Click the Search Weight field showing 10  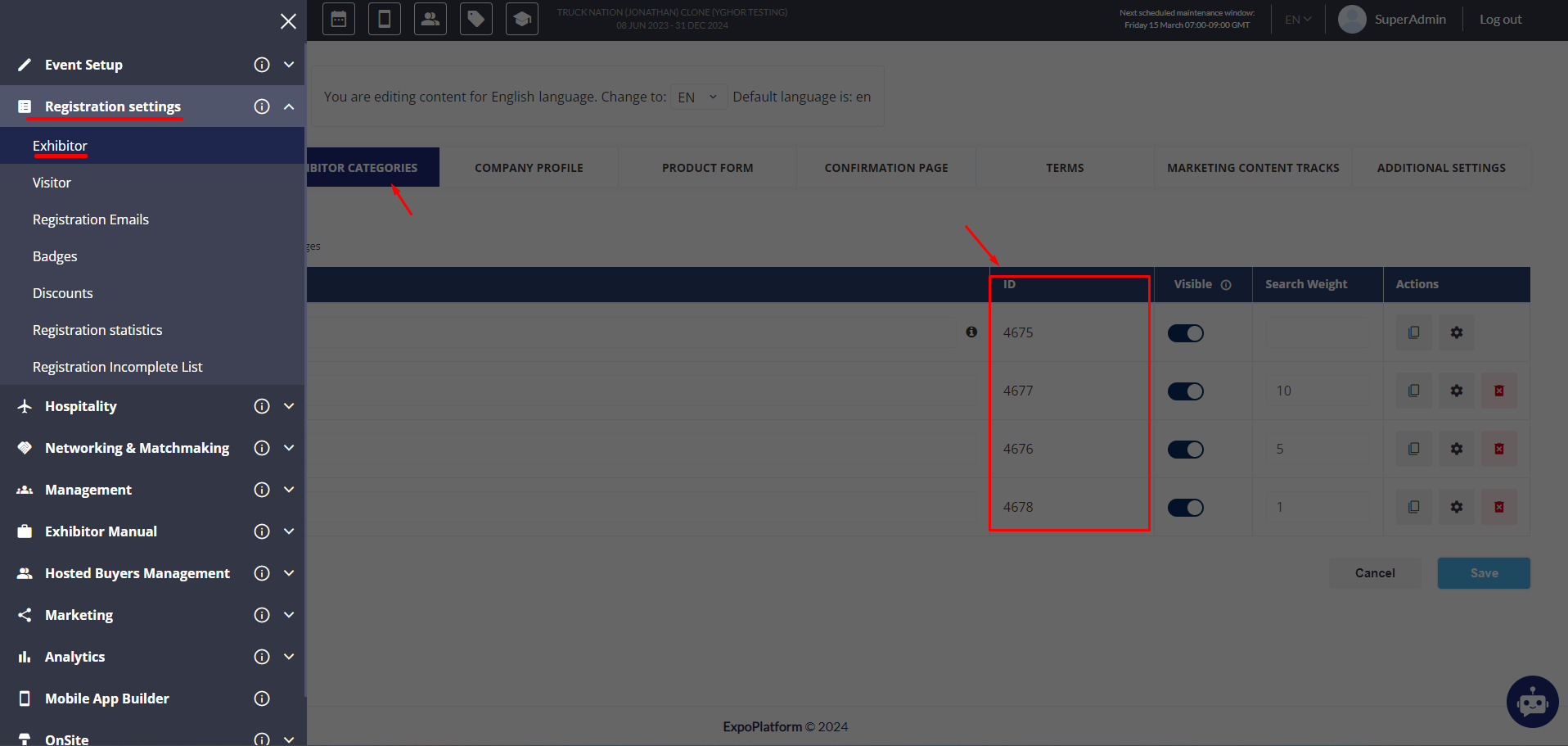(x=1317, y=391)
